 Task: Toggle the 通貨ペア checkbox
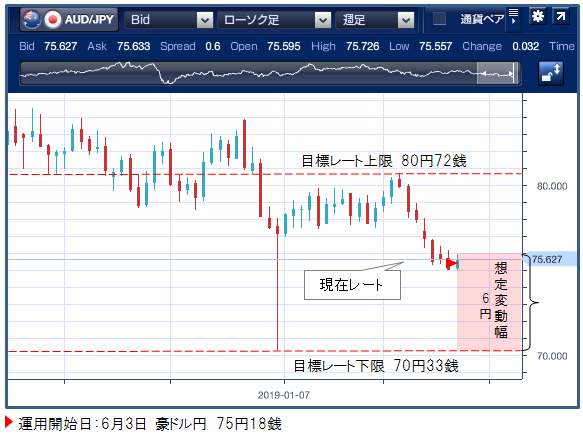click(439, 19)
